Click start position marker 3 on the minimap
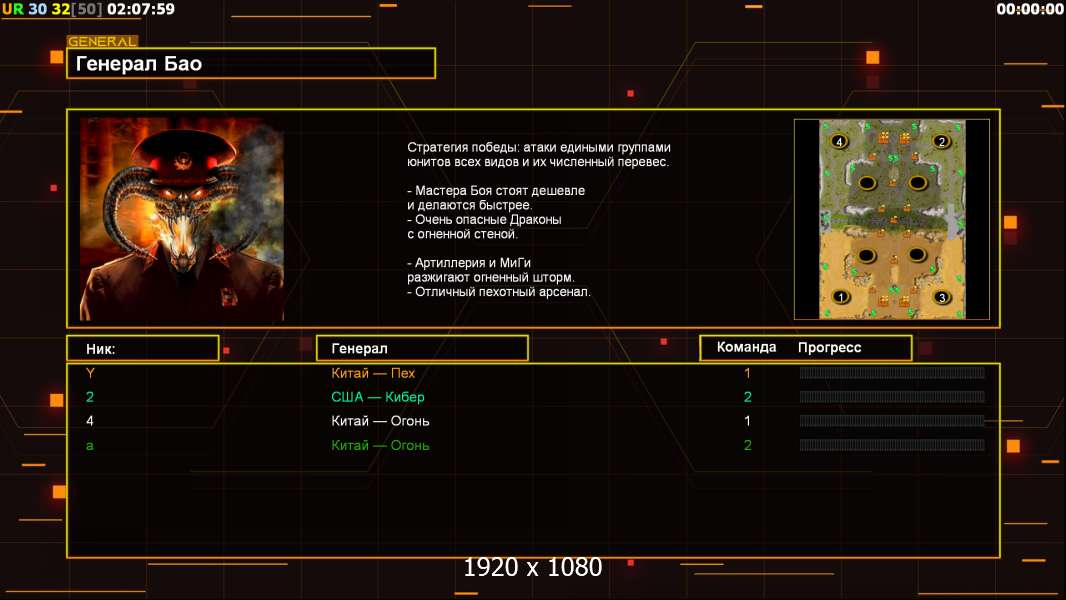The image size is (1066, 600). click(x=942, y=297)
